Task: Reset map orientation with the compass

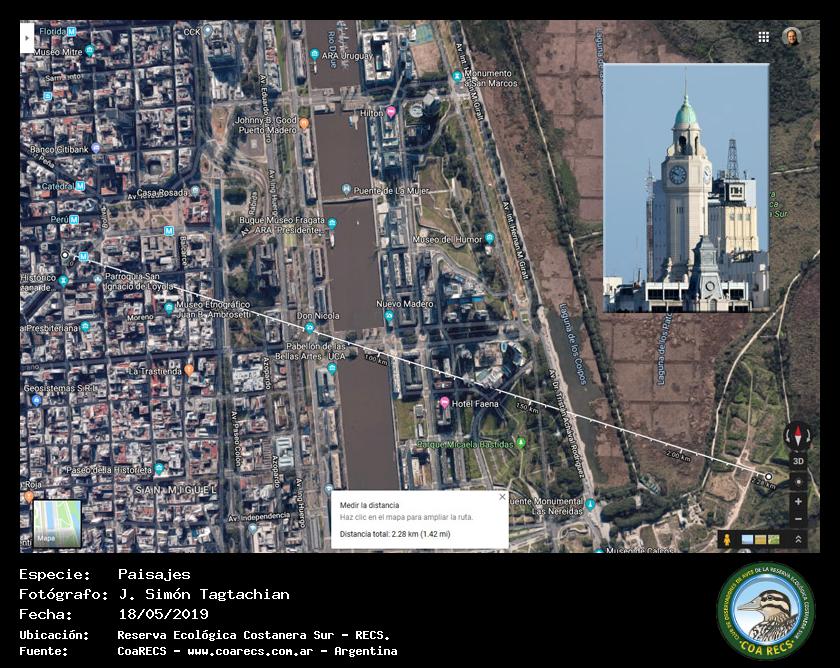Action: click(x=798, y=436)
